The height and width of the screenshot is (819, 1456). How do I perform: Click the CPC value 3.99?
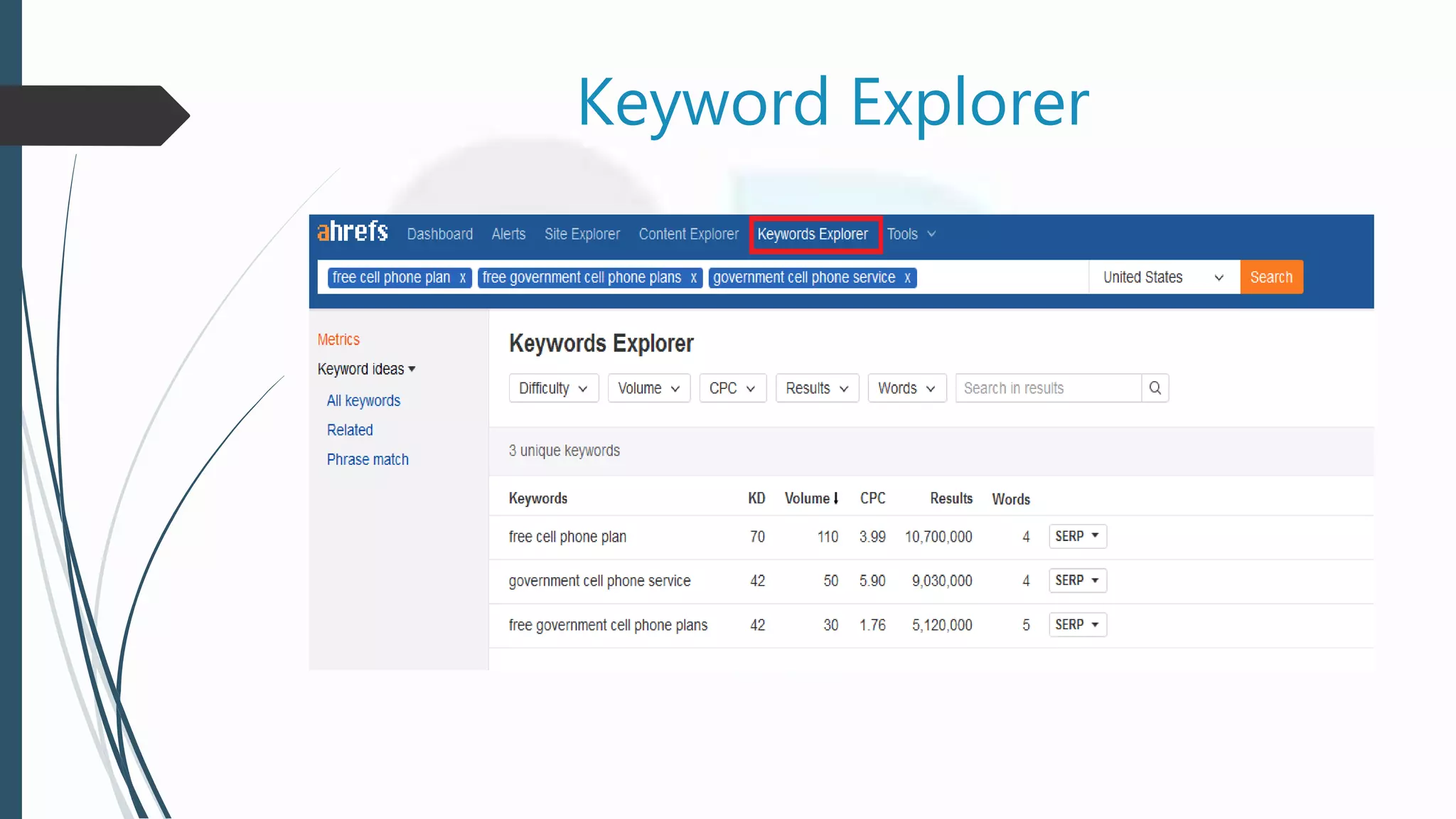point(872,537)
